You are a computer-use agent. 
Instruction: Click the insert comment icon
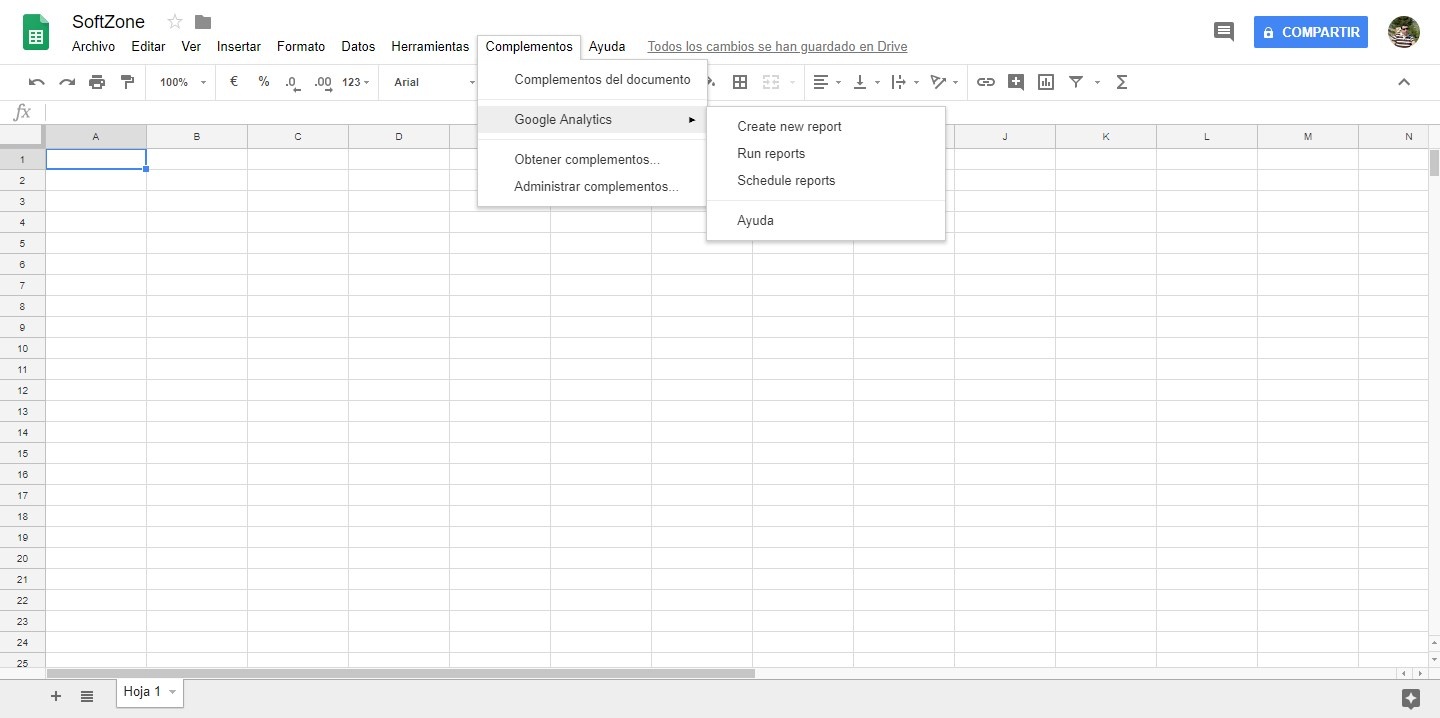pyautogui.click(x=1016, y=82)
